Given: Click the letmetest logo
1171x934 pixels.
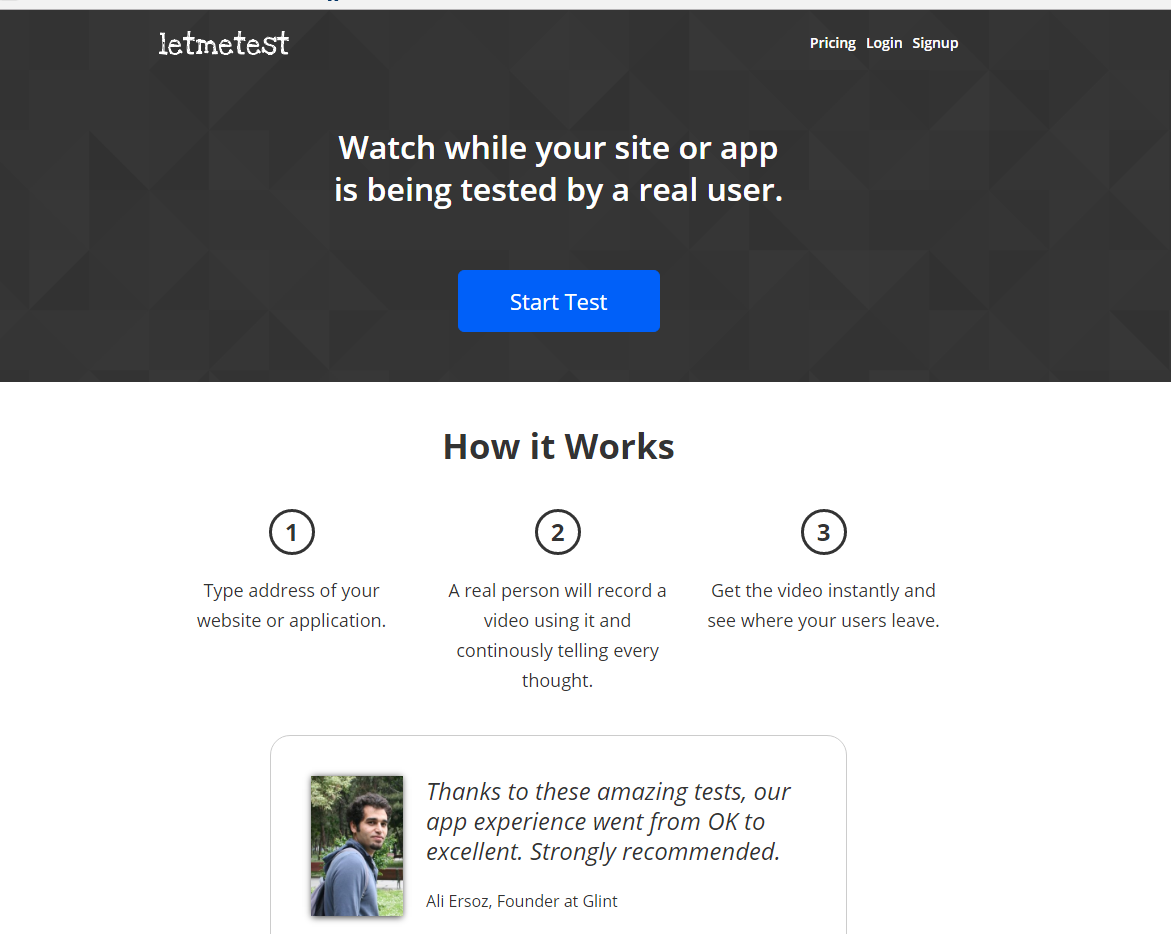Looking at the screenshot, I should point(223,43).
